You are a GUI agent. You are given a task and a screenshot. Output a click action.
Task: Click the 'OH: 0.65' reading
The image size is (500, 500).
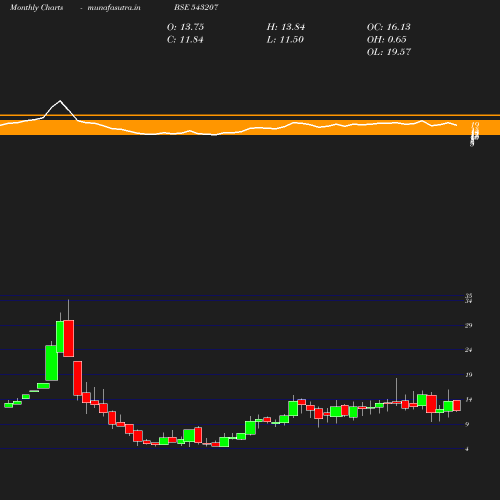tap(387, 40)
